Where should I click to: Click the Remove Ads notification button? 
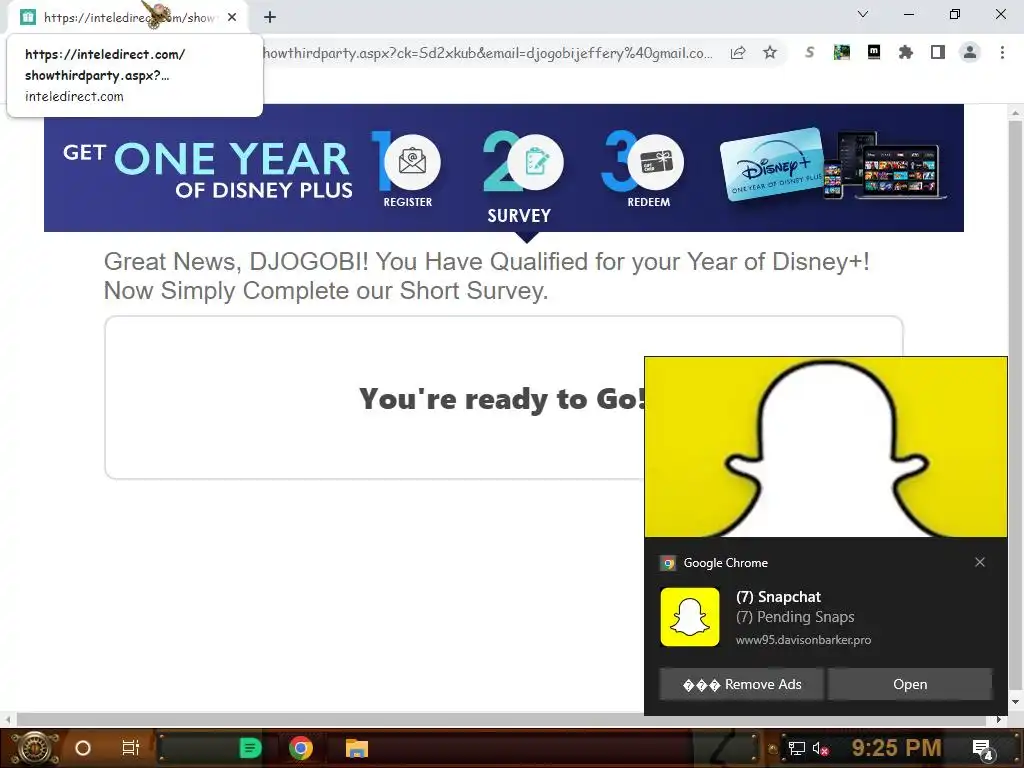pyautogui.click(x=742, y=684)
